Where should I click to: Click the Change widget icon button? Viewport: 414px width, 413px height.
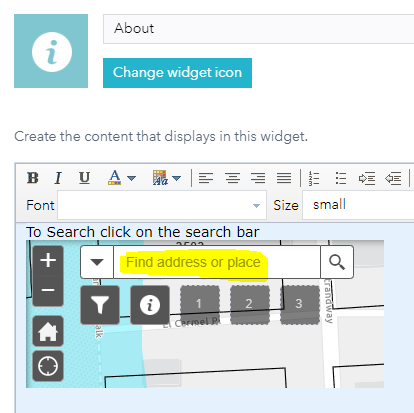point(177,73)
